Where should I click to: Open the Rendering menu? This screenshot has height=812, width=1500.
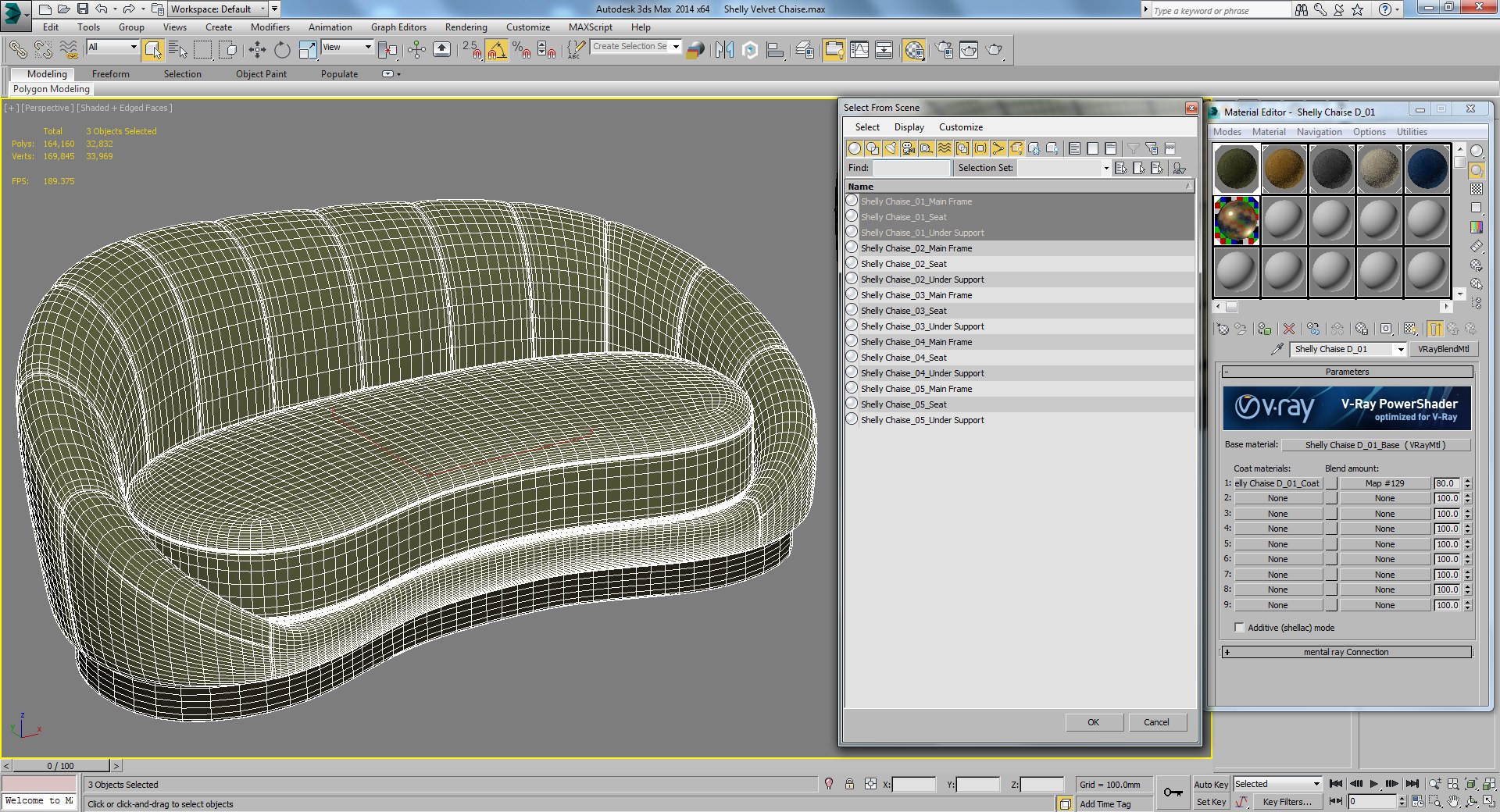point(466,27)
